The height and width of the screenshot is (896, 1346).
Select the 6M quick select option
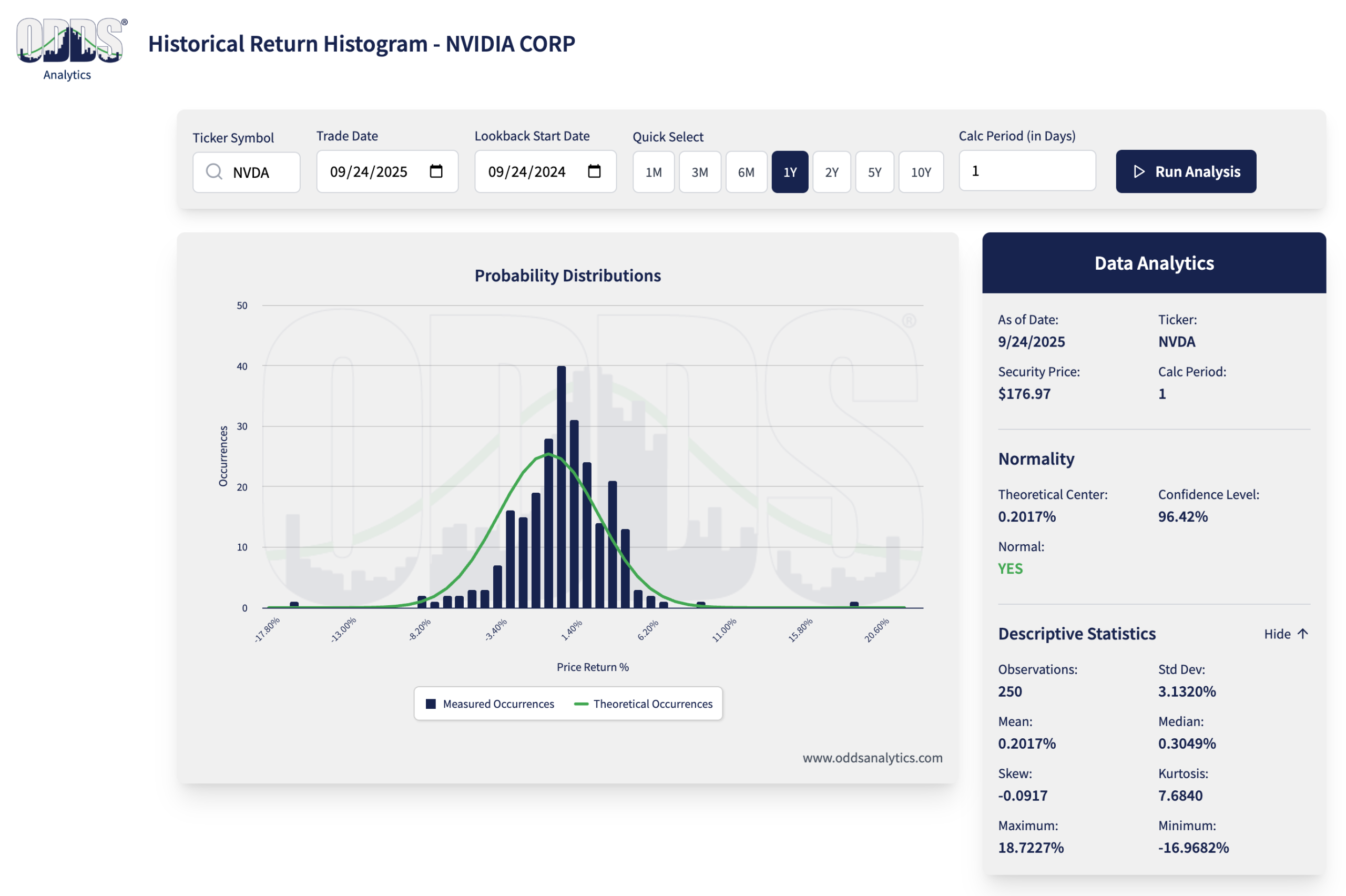[x=746, y=172]
